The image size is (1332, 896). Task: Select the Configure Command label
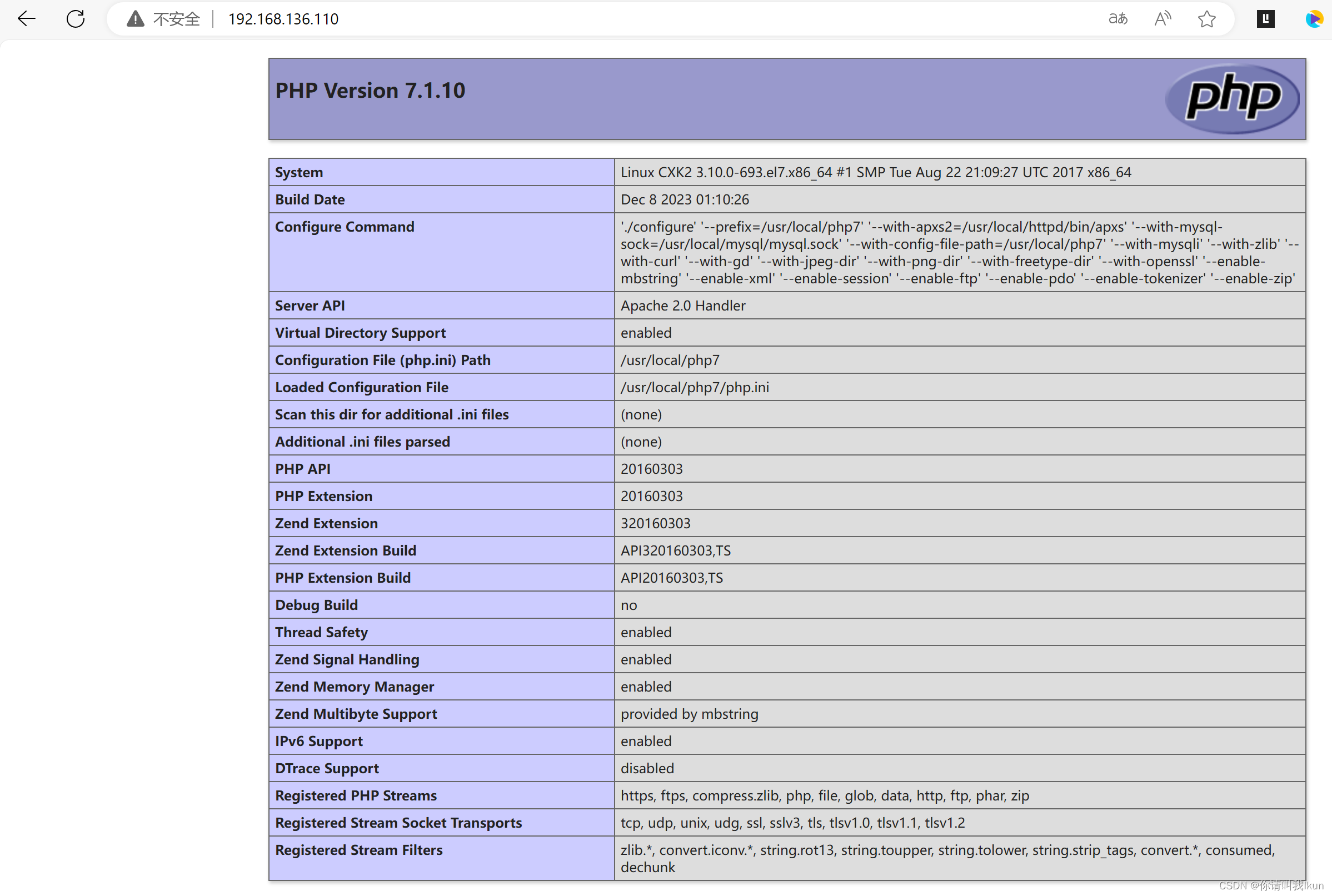[x=345, y=227]
